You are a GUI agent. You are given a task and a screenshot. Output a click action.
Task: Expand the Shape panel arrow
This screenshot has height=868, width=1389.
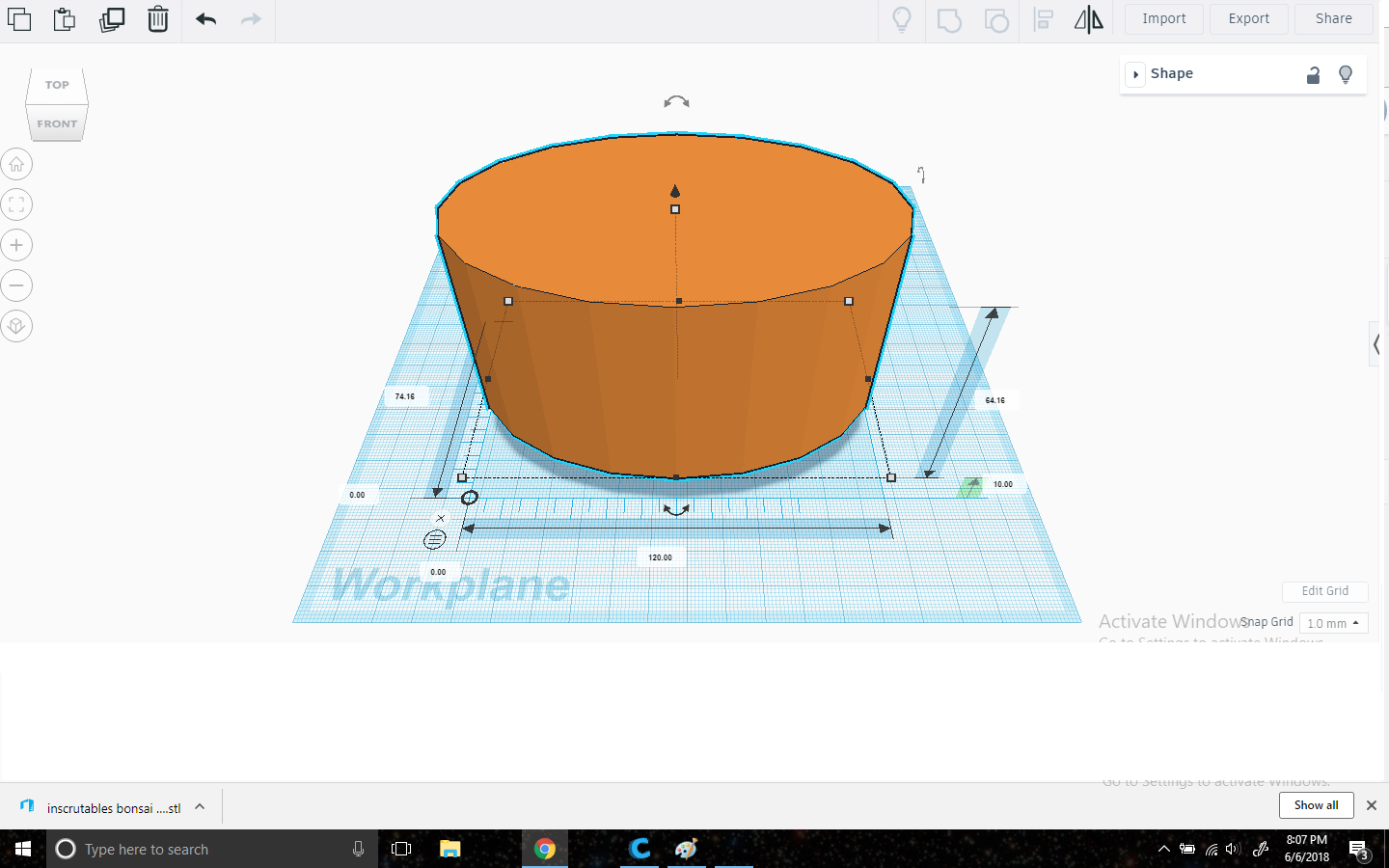1136,74
